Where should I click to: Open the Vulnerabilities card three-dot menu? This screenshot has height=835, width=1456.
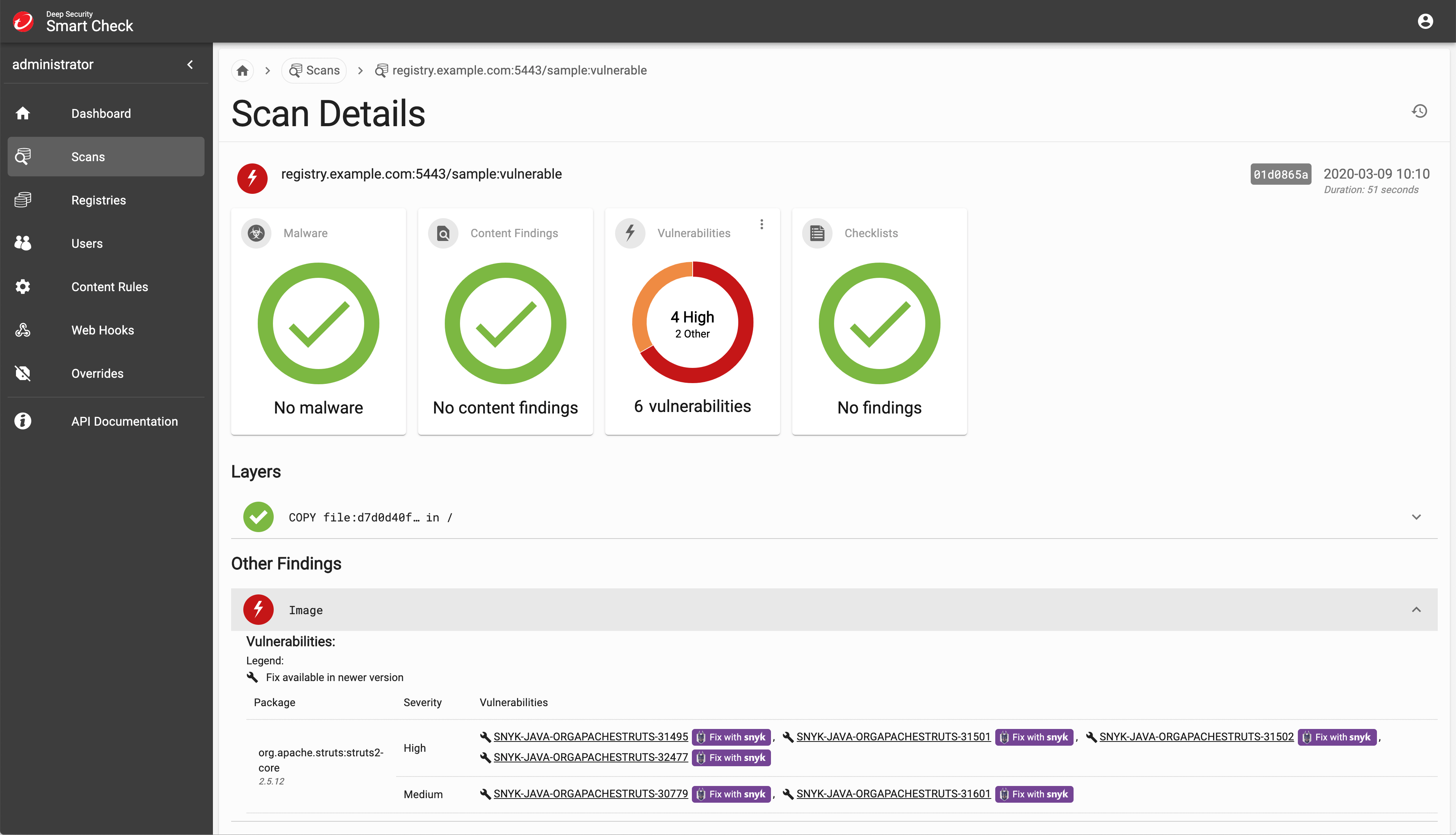point(761,224)
